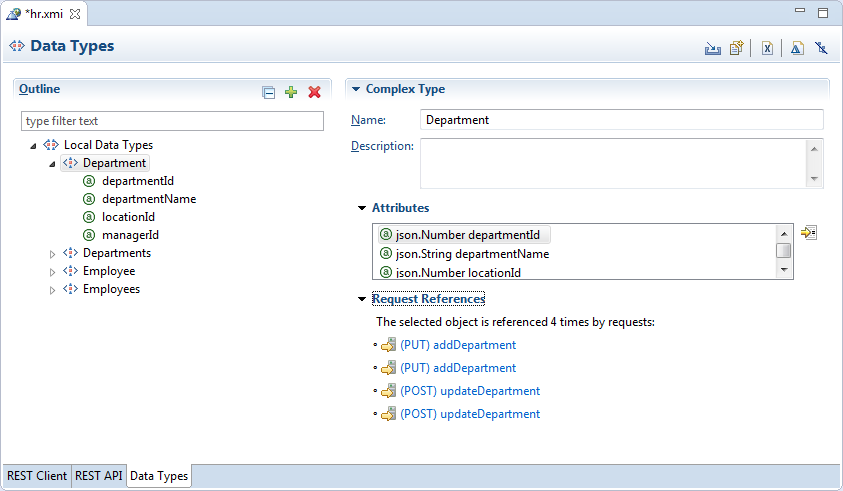
Task: Click the import icon in Data Types toolbar
Action: point(712,48)
